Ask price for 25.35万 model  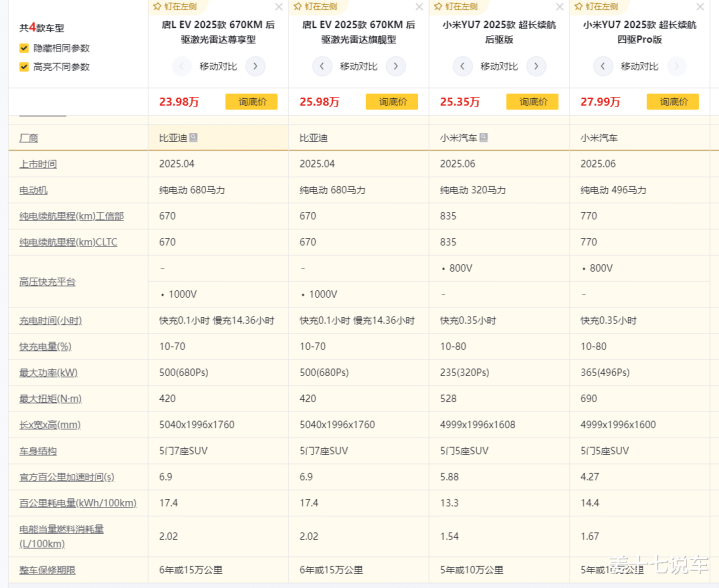coord(532,102)
